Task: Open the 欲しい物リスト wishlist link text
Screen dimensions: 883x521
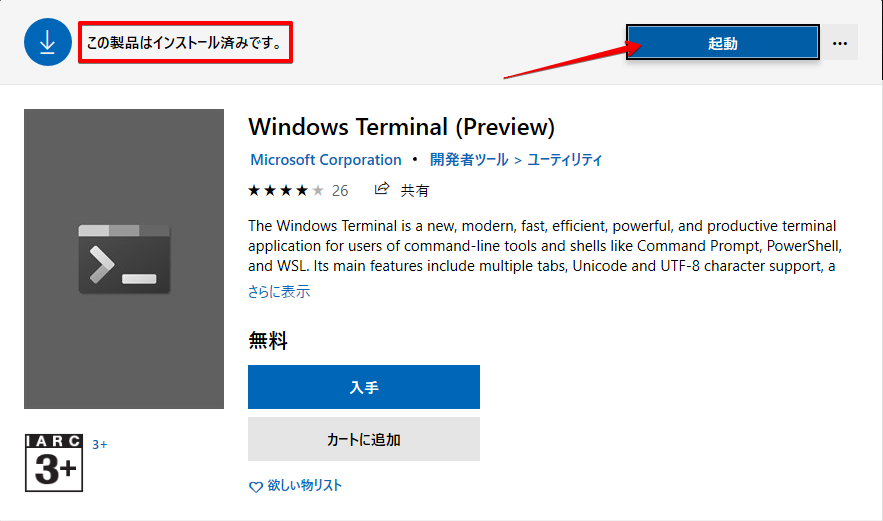Action: pos(305,486)
